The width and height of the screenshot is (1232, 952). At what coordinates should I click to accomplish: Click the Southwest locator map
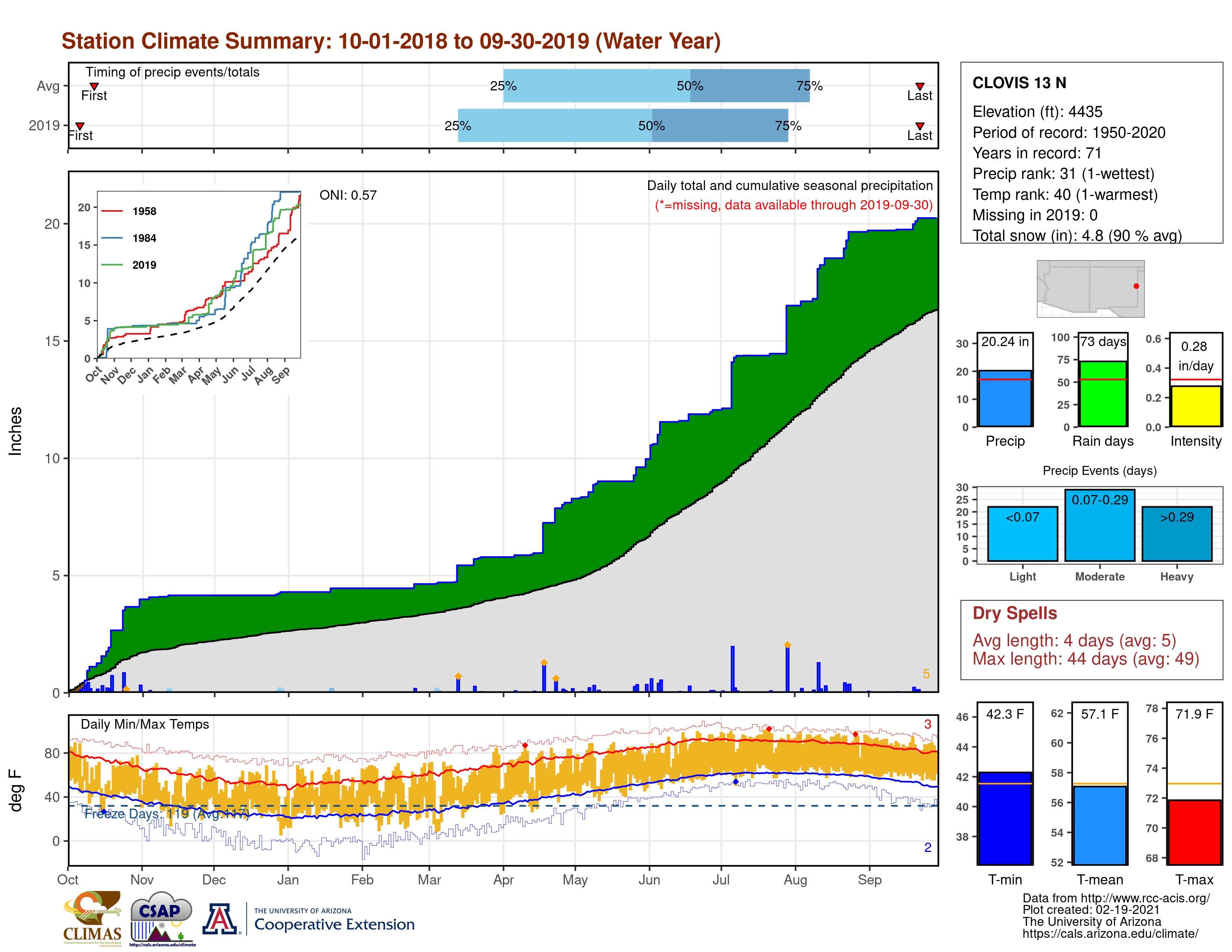1091,288
